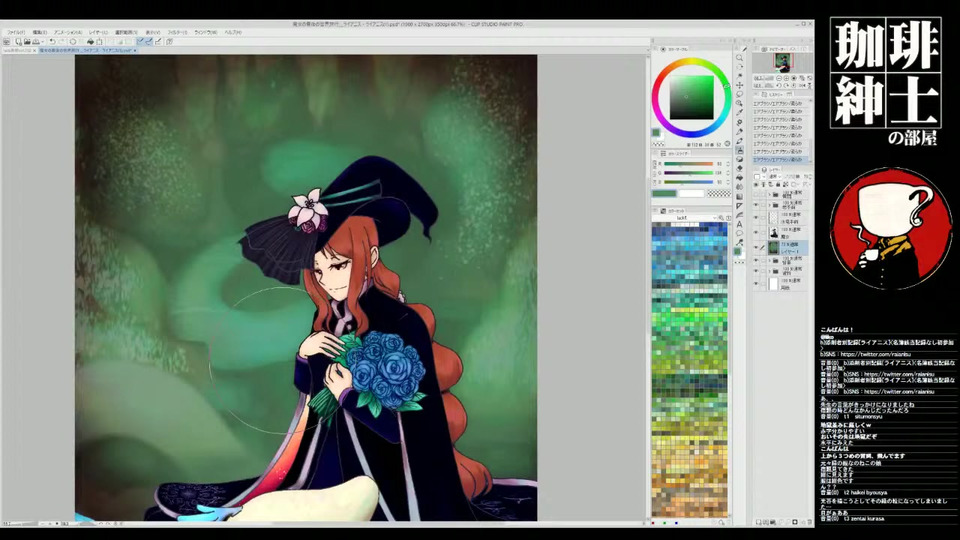
Task: Switch to the active .psd document tab
Action: click(86, 50)
